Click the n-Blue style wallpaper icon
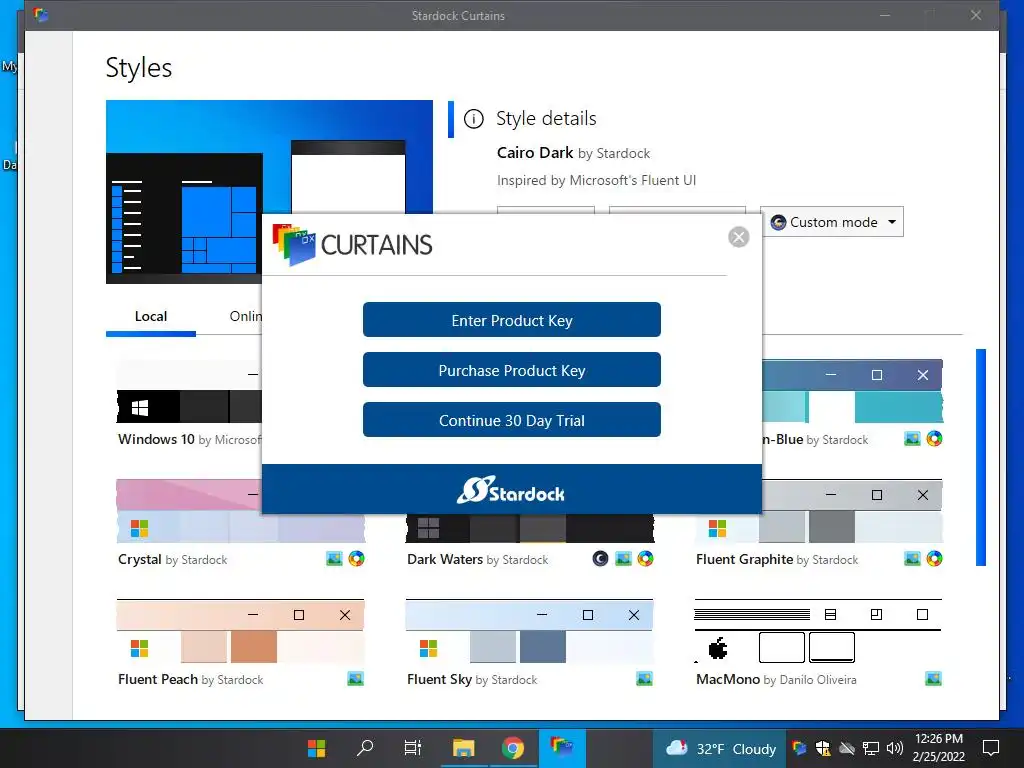The height and width of the screenshot is (768, 1024). coord(912,439)
